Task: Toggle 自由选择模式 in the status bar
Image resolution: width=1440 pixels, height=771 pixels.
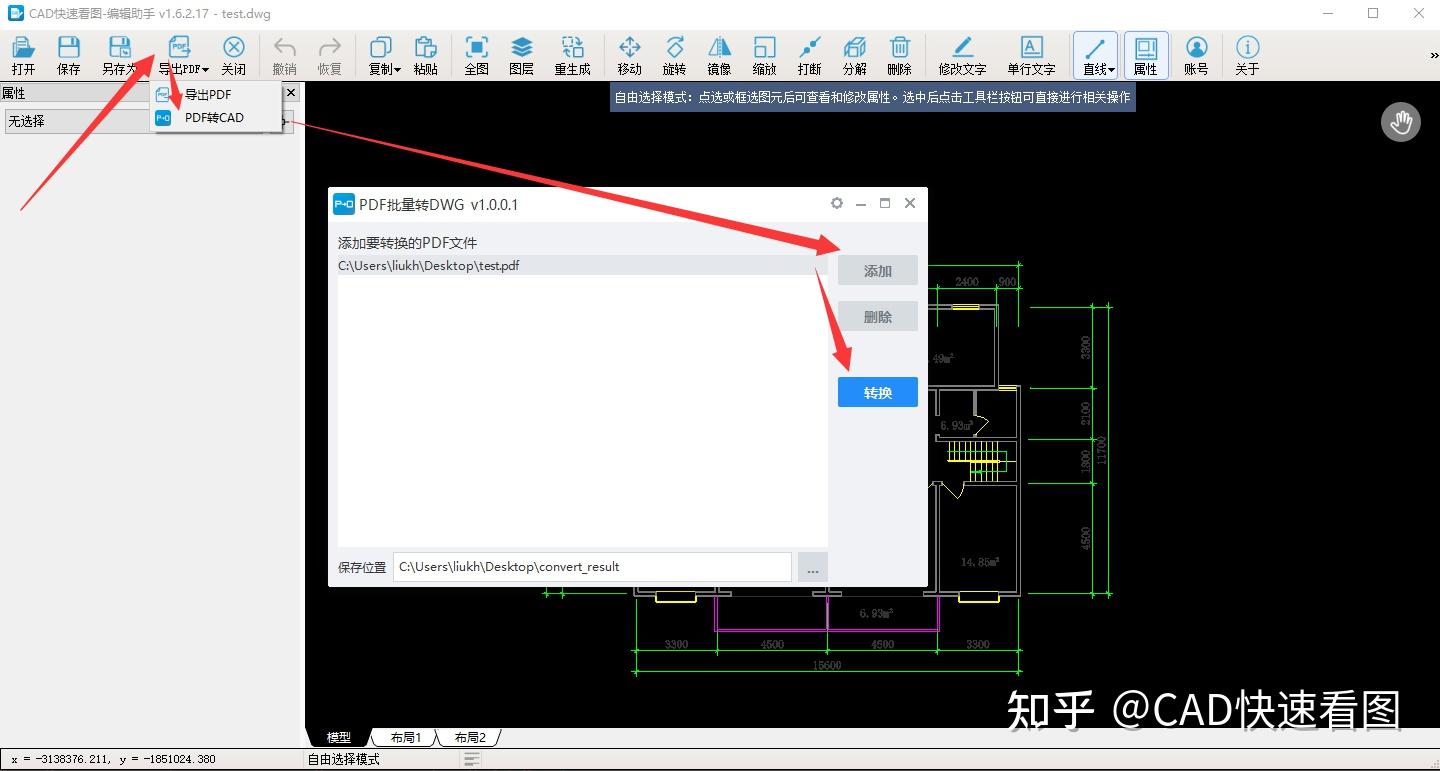Action: (x=342, y=759)
